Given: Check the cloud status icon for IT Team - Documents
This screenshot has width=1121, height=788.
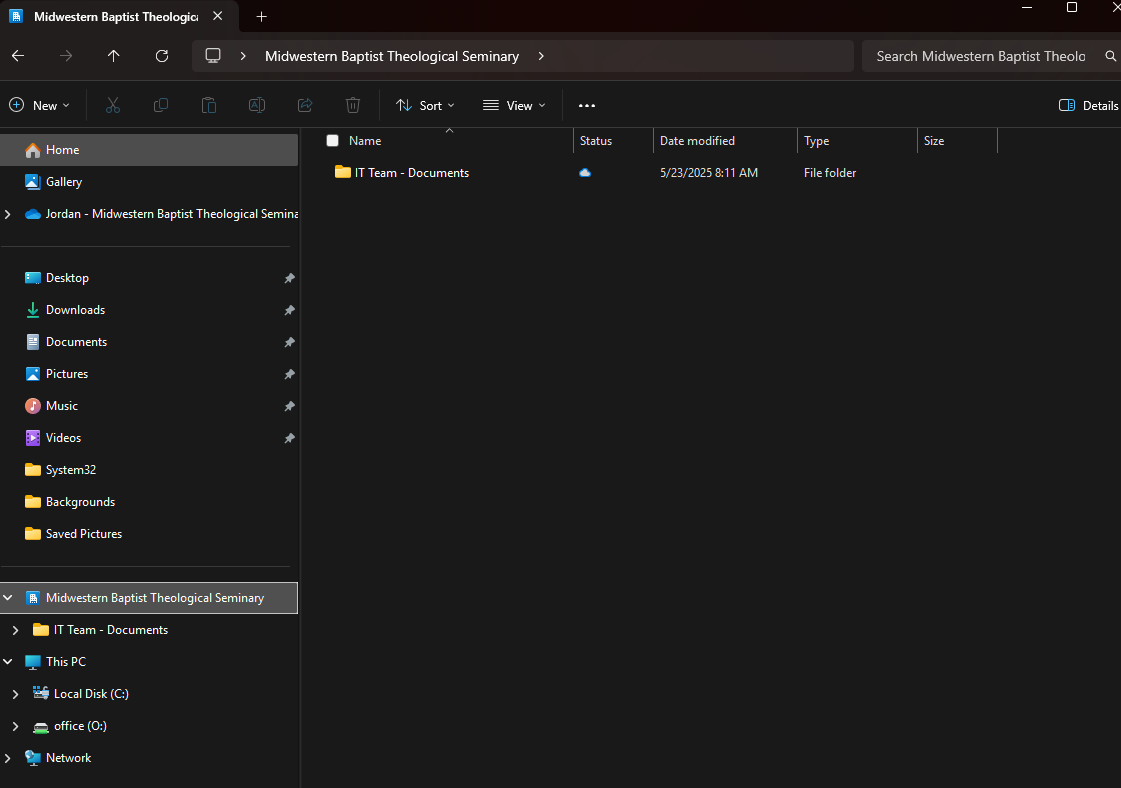Looking at the screenshot, I should [x=585, y=172].
